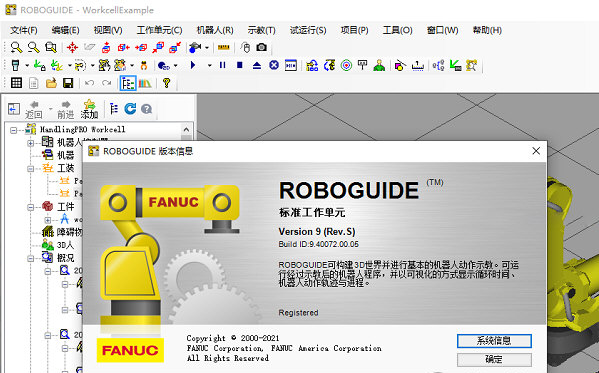Click the red center-view crosshair icon
This screenshot has width=599, height=373.
coord(72,47)
